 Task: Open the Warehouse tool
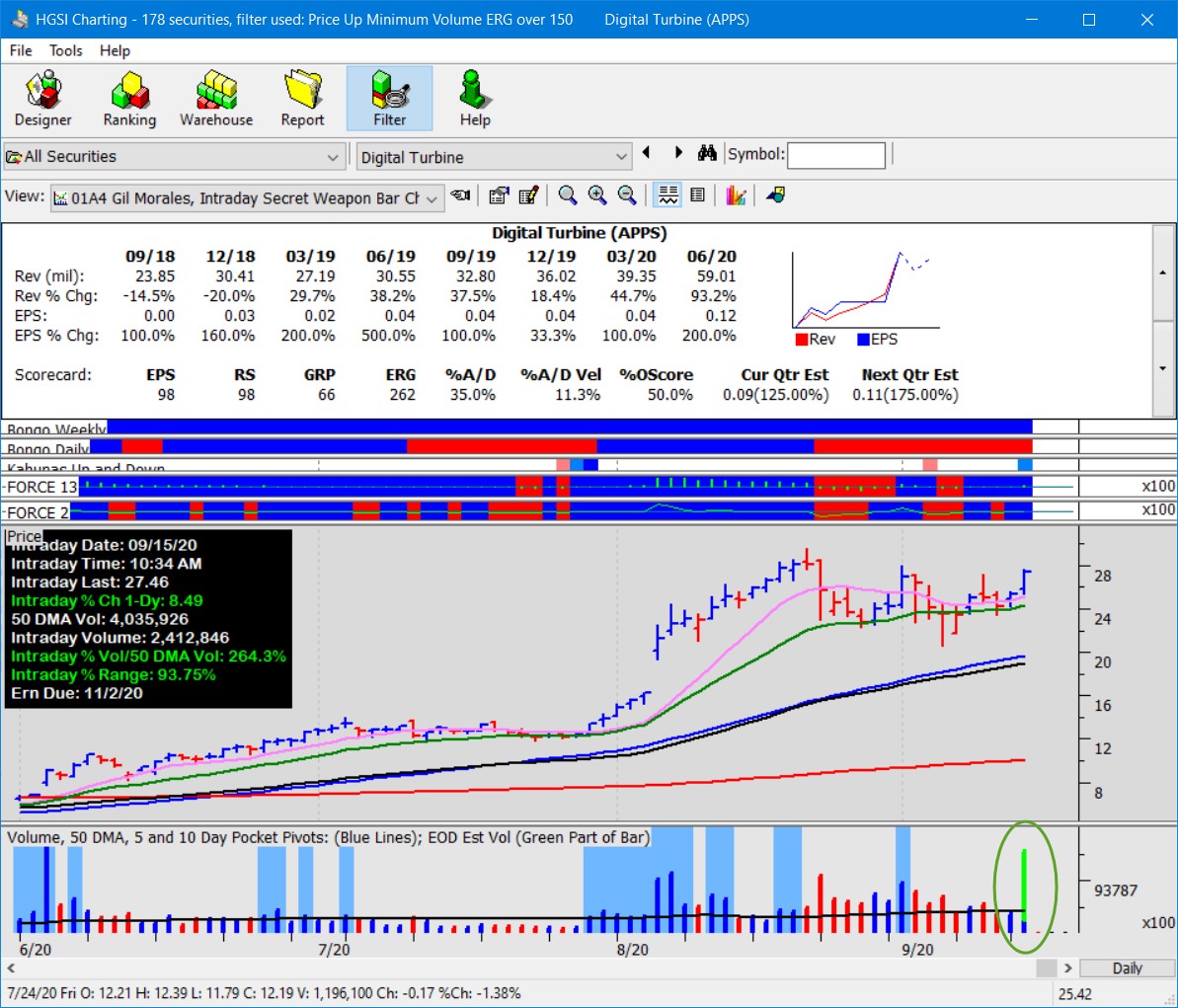[216, 99]
